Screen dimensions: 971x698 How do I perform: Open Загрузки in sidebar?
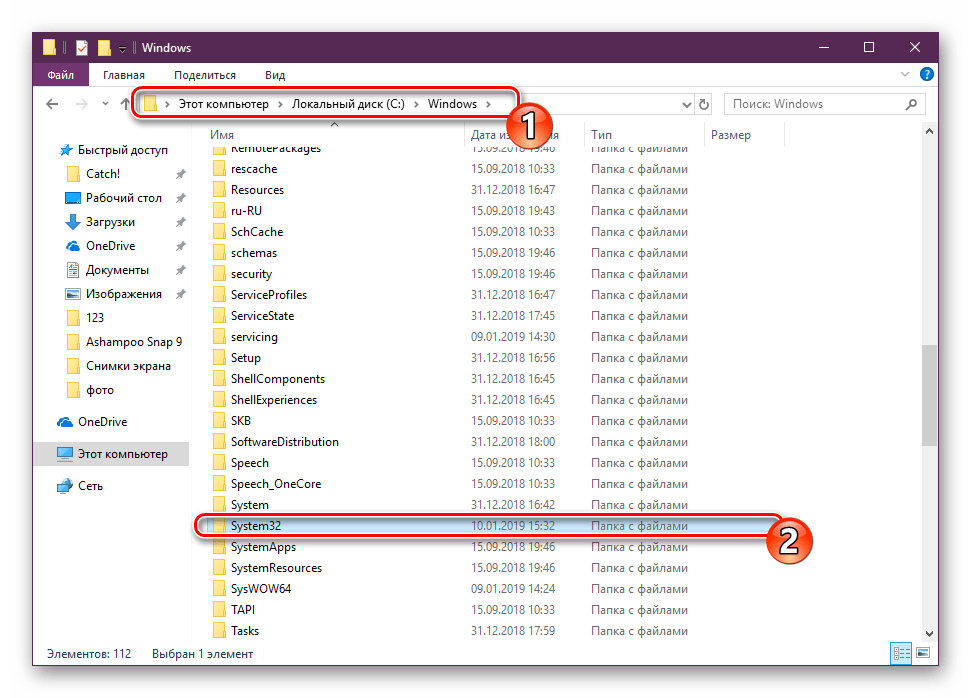coord(110,222)
